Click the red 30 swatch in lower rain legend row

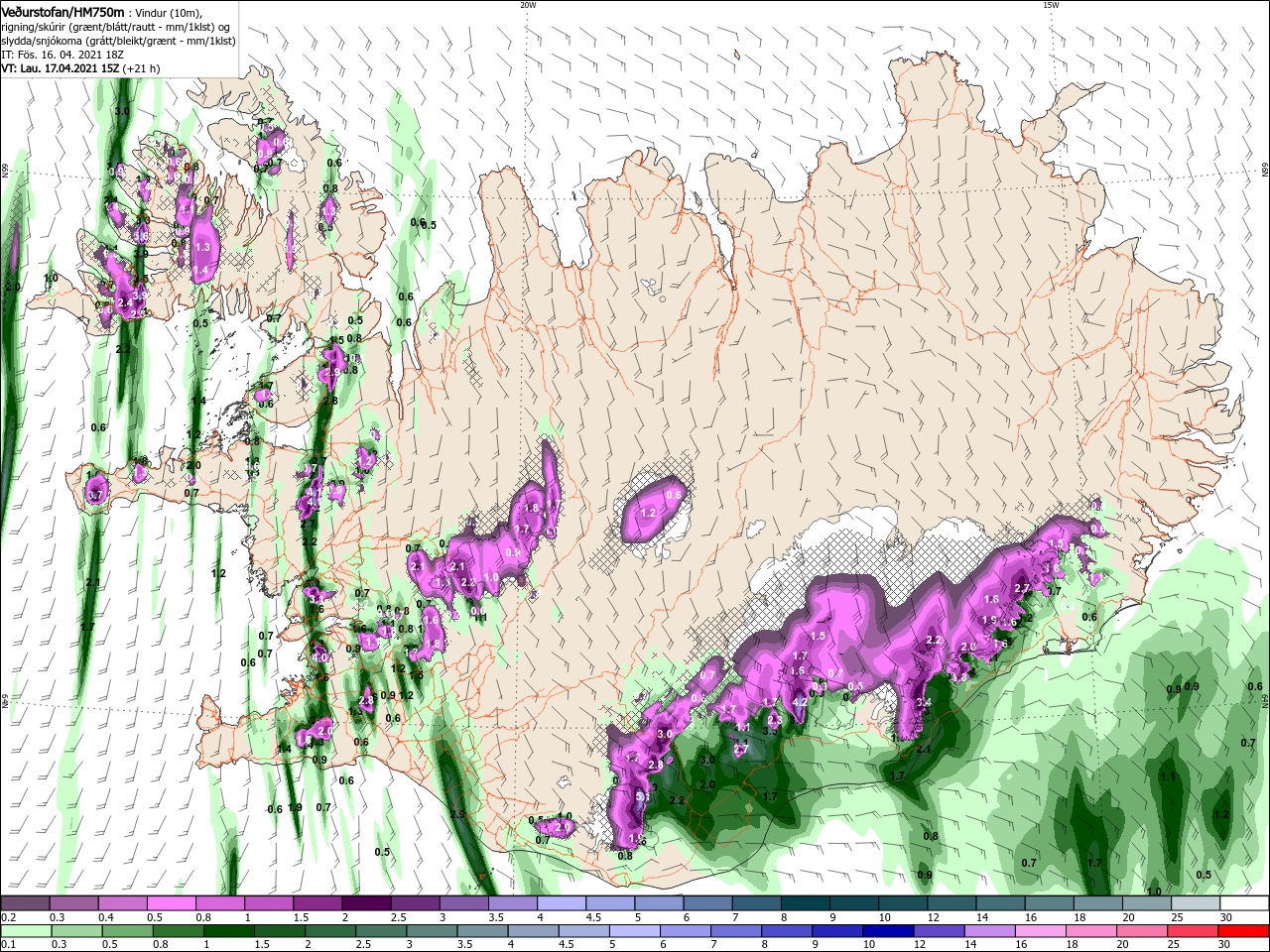click(1244, 931)
